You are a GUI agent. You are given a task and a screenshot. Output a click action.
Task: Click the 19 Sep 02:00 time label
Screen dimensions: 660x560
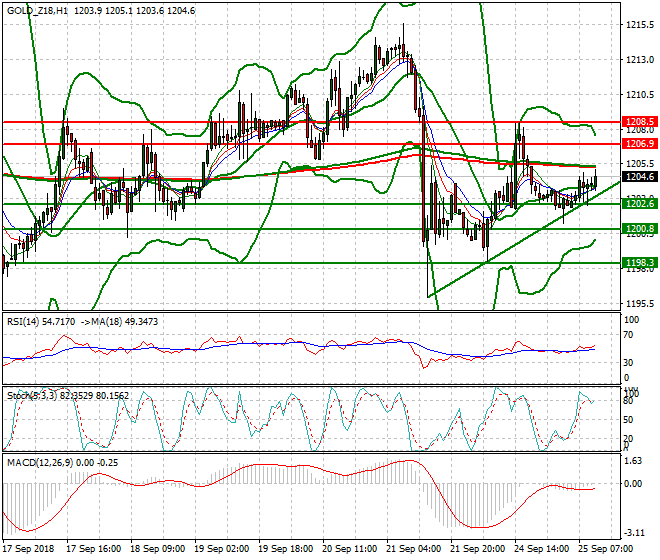tap(221, 549)
